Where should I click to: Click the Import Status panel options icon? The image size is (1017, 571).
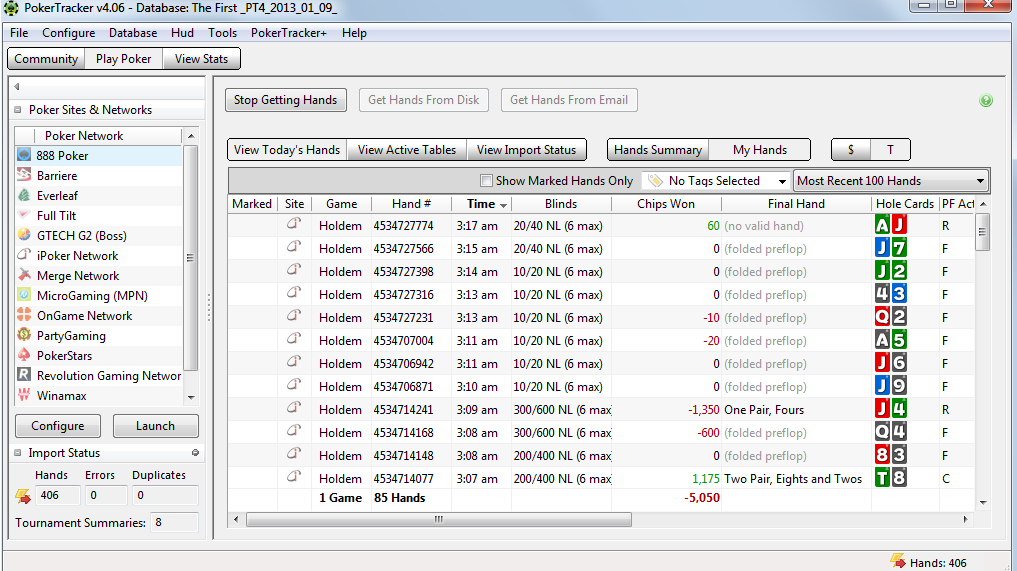[195, 452]
